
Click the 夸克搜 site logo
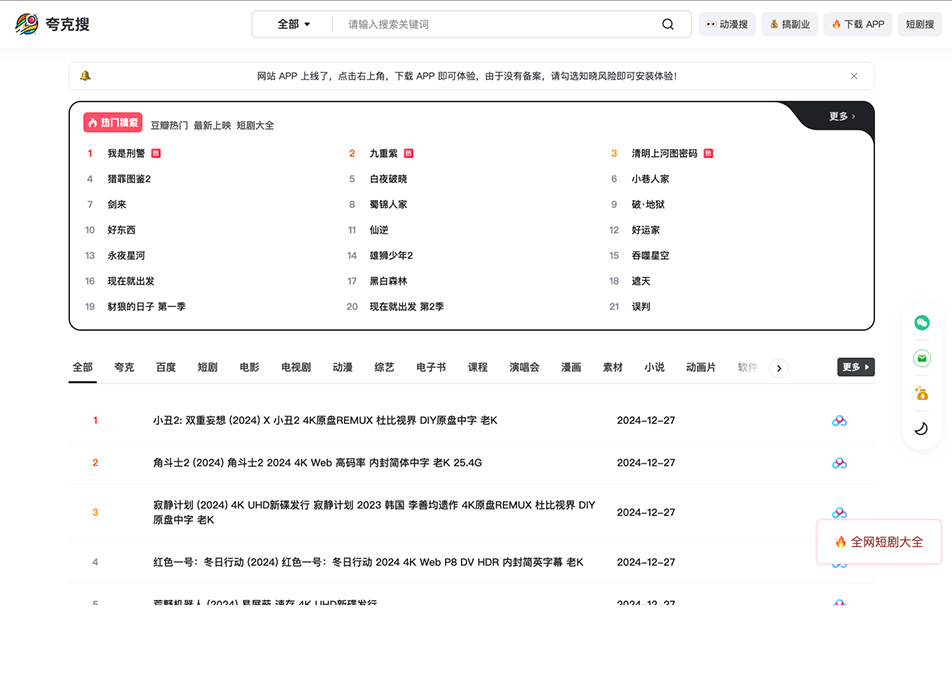click(52, 24)
